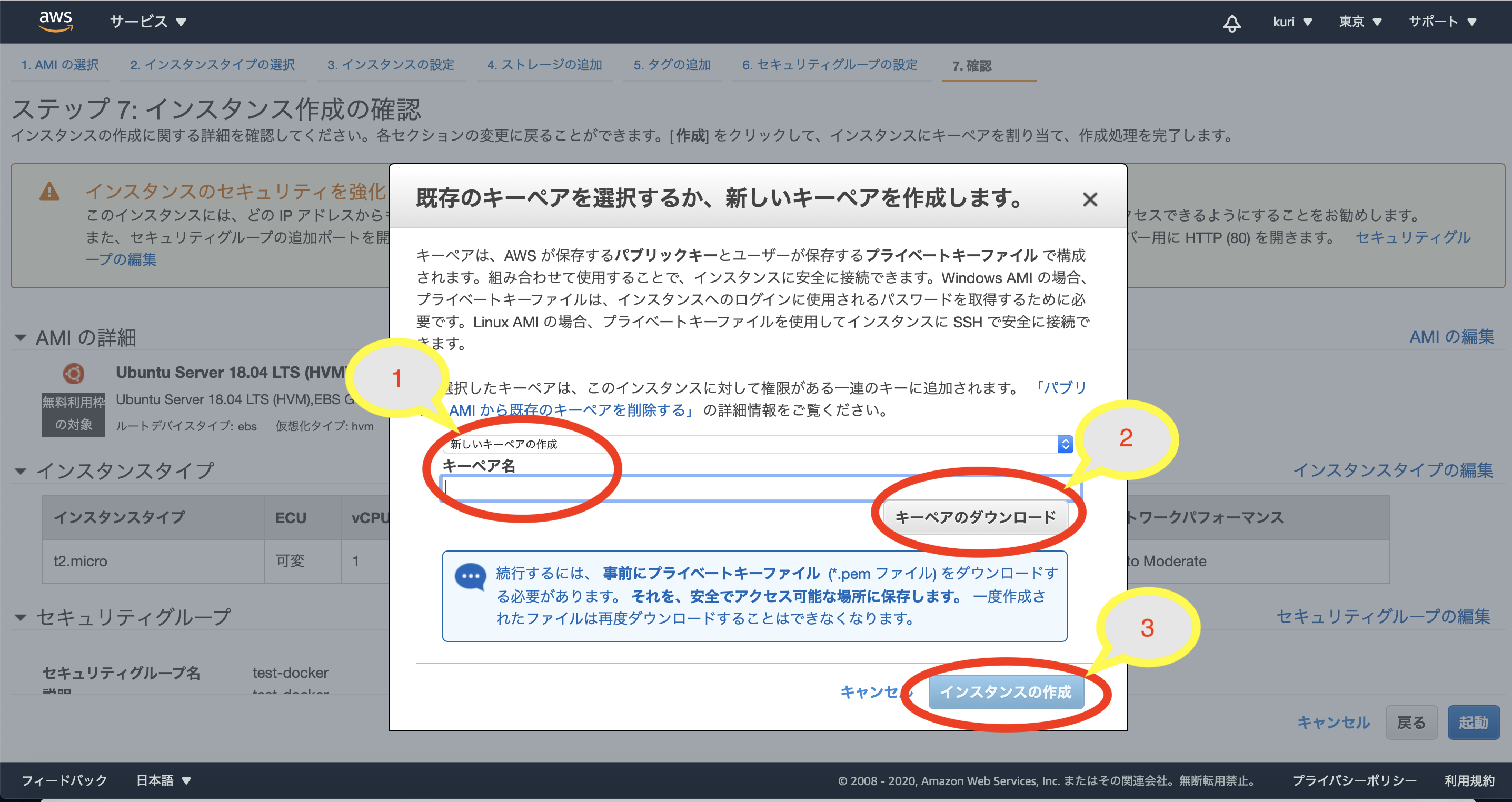Click the page-level キャンセル link

1334,722
